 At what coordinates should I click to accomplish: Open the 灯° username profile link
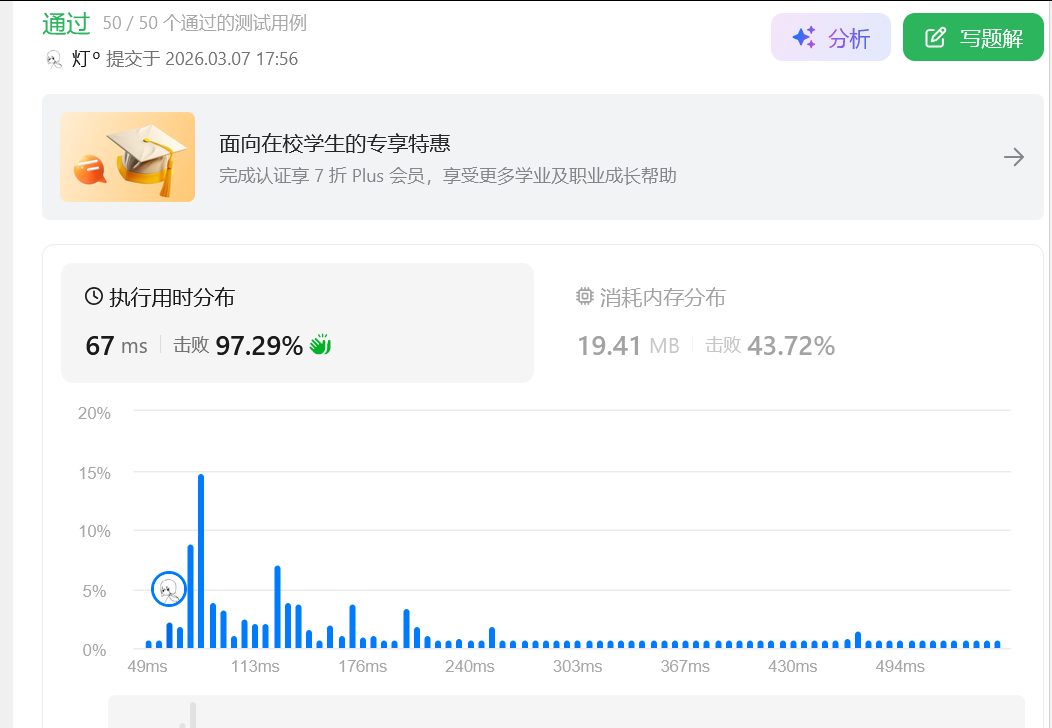pos(87,59)
